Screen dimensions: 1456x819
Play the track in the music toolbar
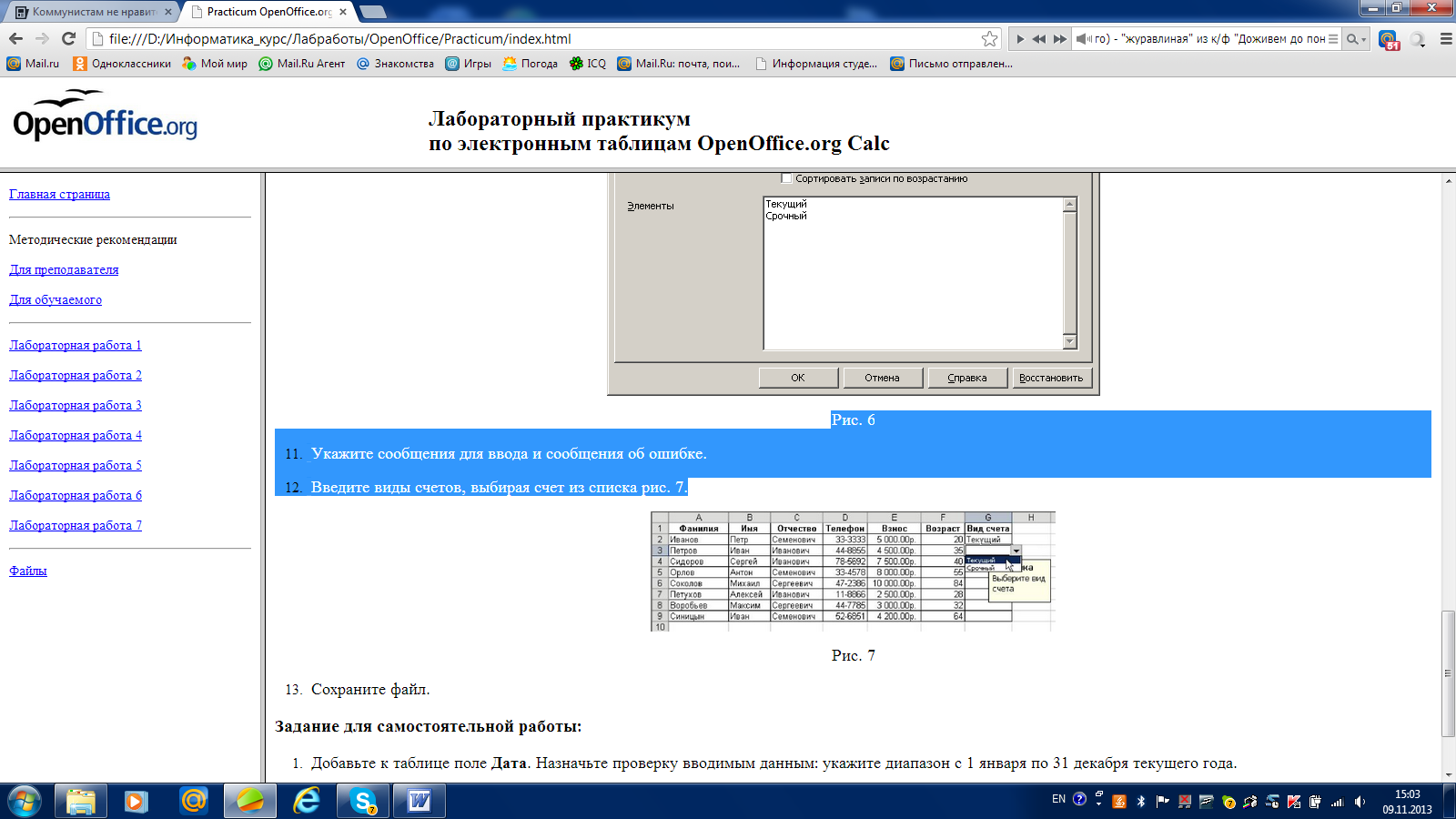coord(1019,39)
